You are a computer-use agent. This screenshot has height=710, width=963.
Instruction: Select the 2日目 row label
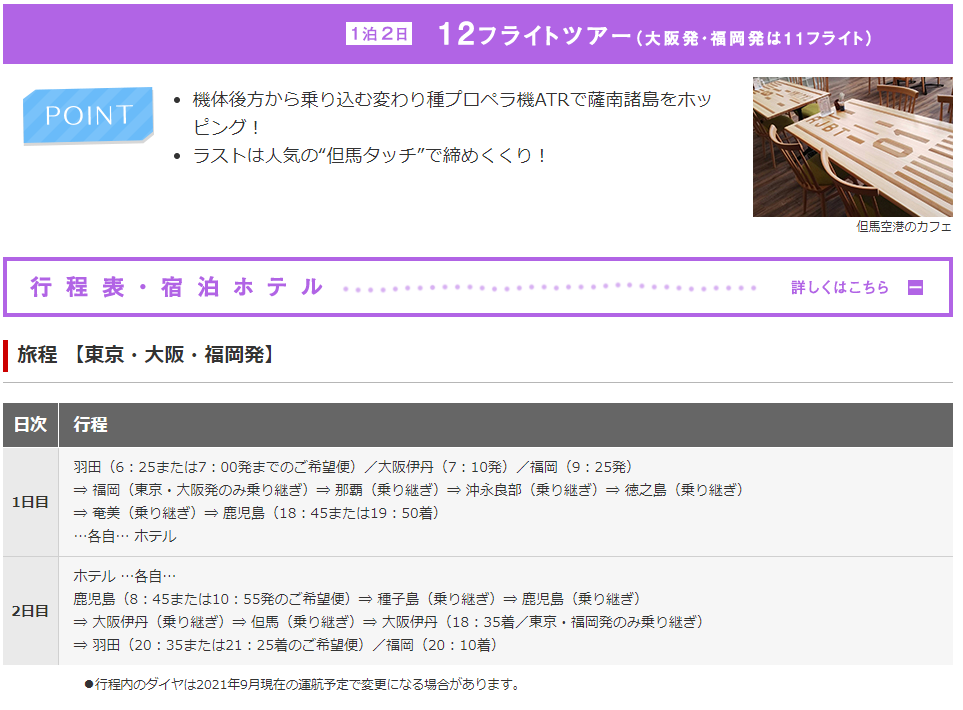coord(30,611)
